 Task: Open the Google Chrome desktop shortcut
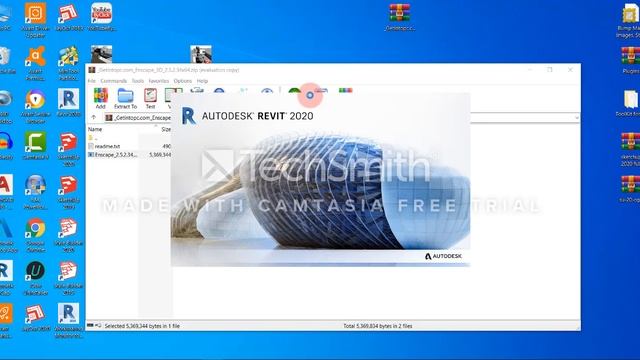(35, 235)
